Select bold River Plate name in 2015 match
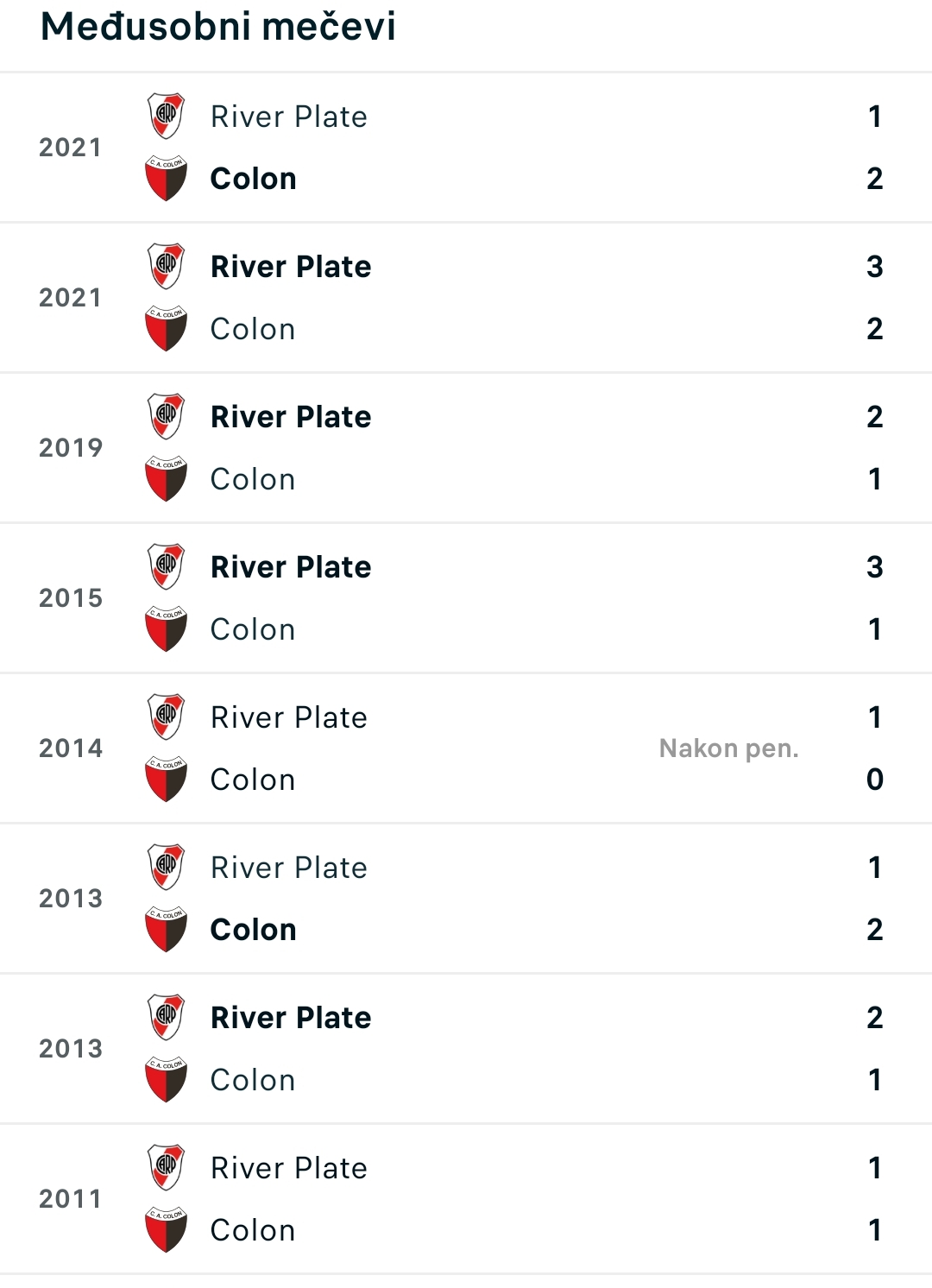932x1288 pixels. tap(291, 567)
